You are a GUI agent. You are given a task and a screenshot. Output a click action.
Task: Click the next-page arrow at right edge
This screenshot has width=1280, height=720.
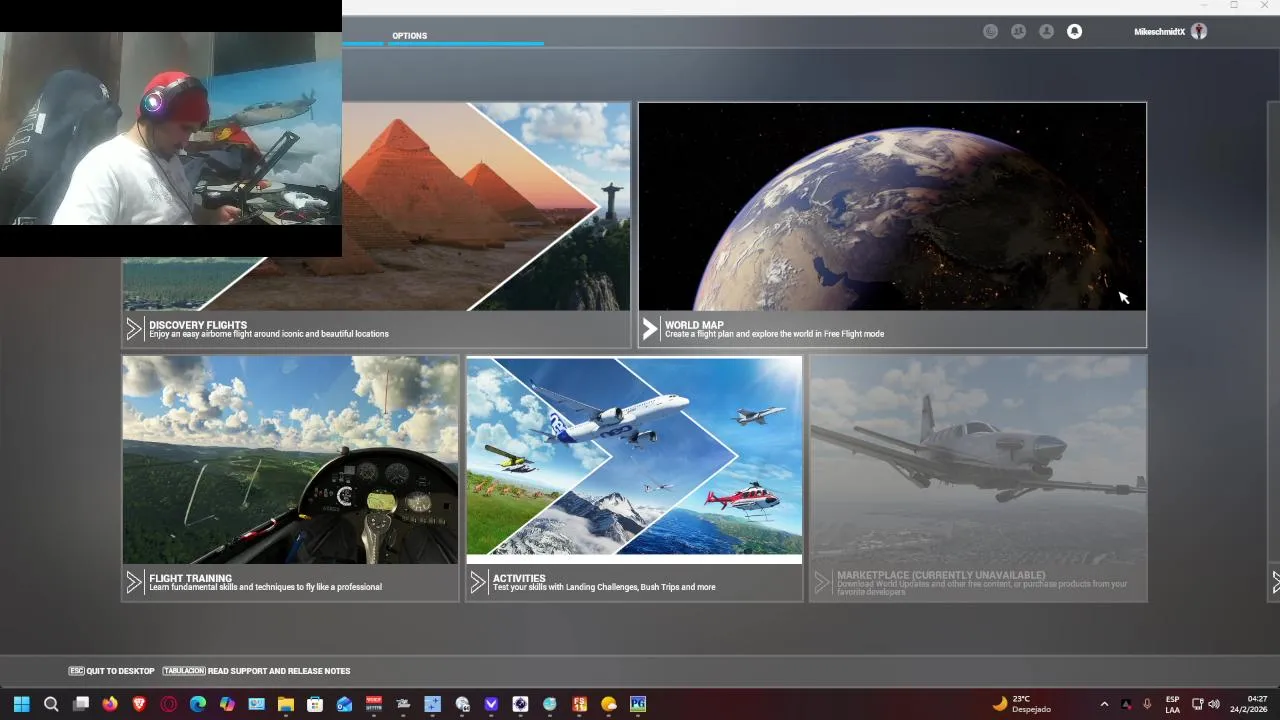coord(1275,581)
